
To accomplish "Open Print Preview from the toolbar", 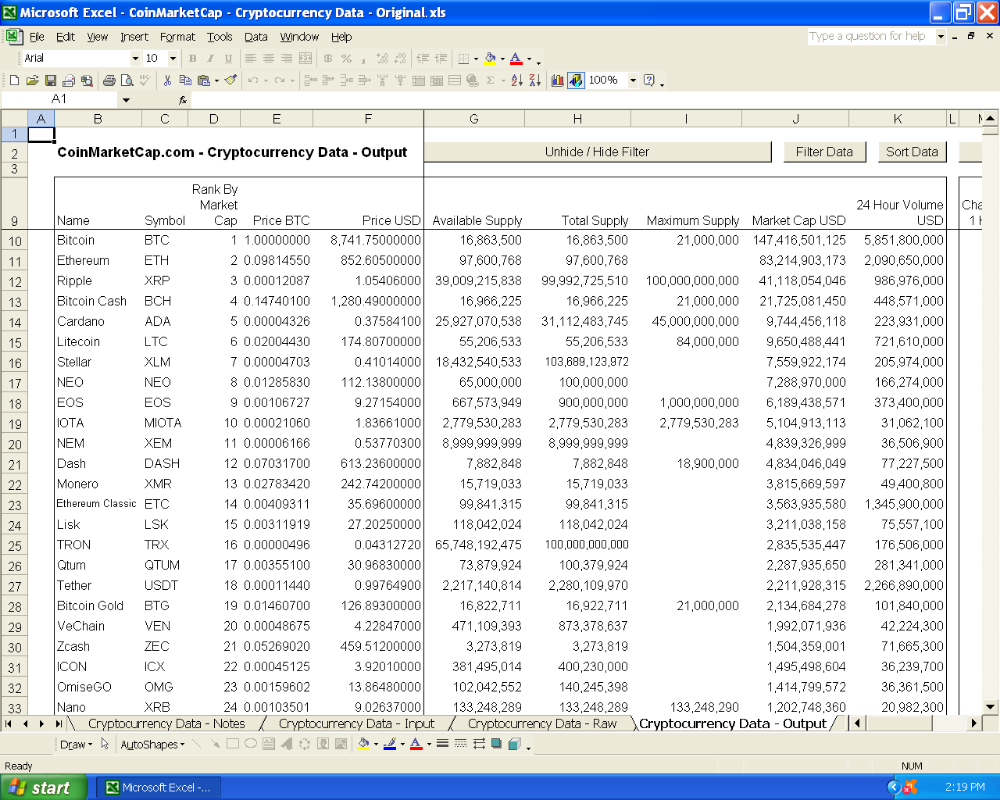I will coord(127,80).
